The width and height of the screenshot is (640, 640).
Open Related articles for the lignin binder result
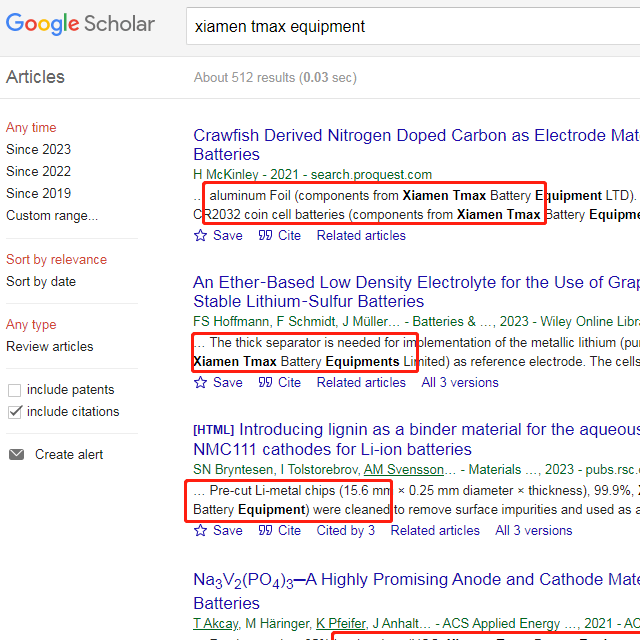pos(435,530)
